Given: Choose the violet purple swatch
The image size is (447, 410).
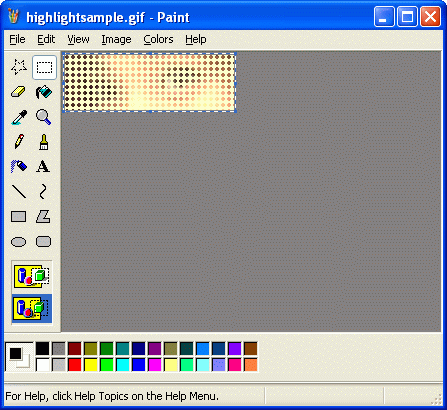Looking at the screenshot, I should click(235, 349).
